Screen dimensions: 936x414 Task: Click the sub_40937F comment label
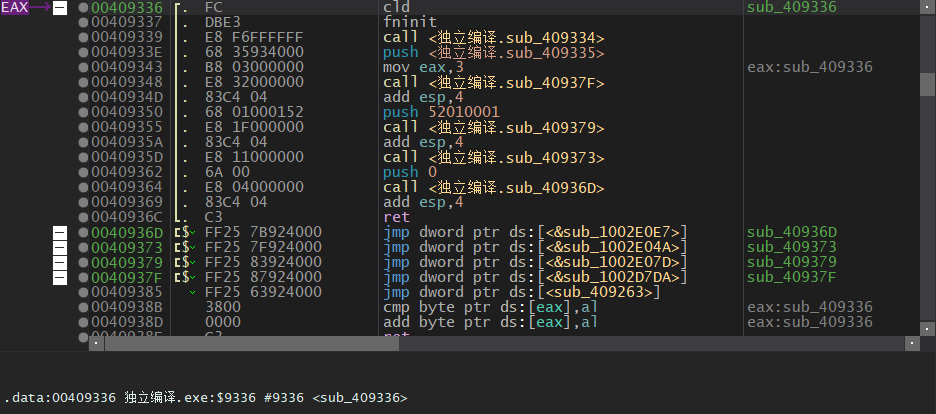(x=792, y=277)
